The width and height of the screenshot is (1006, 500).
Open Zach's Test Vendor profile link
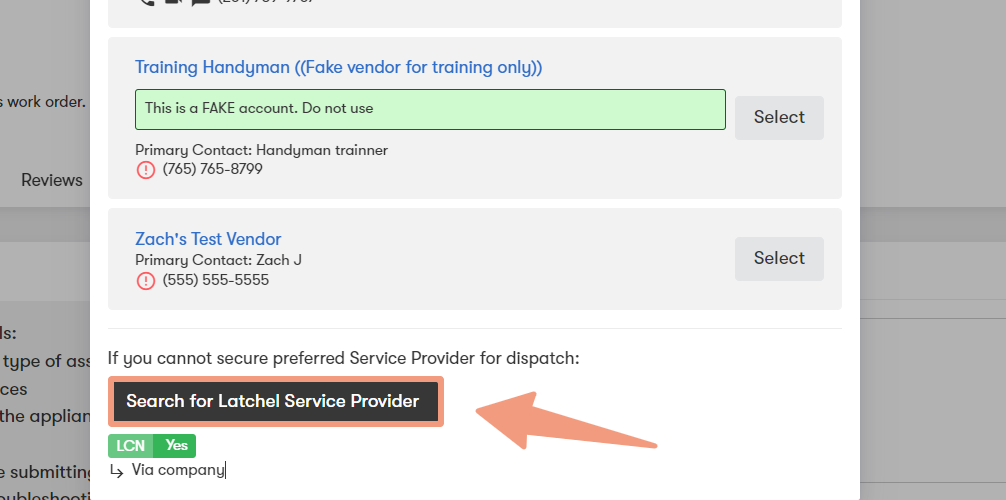[x=208, y=239]
